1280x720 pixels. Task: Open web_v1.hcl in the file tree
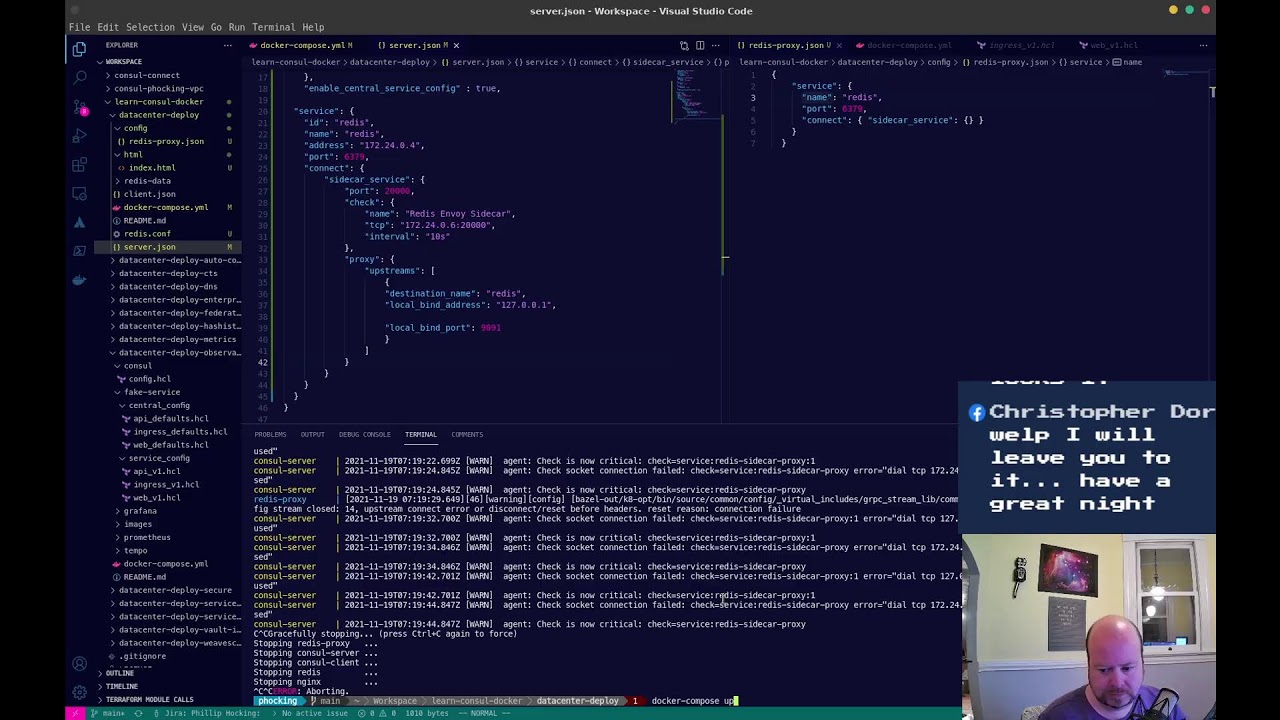(x=157, y=497)
